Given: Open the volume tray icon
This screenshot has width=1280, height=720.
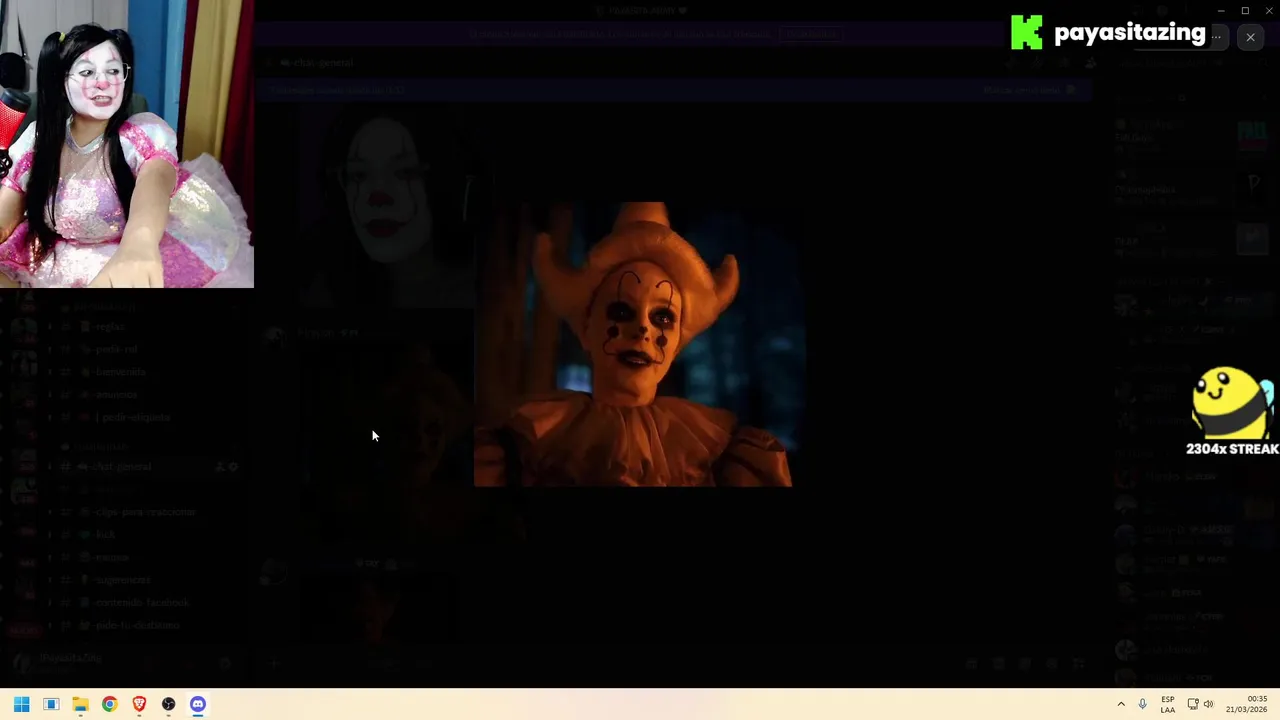Looking at the screenshot, I should click(1208, 704).
